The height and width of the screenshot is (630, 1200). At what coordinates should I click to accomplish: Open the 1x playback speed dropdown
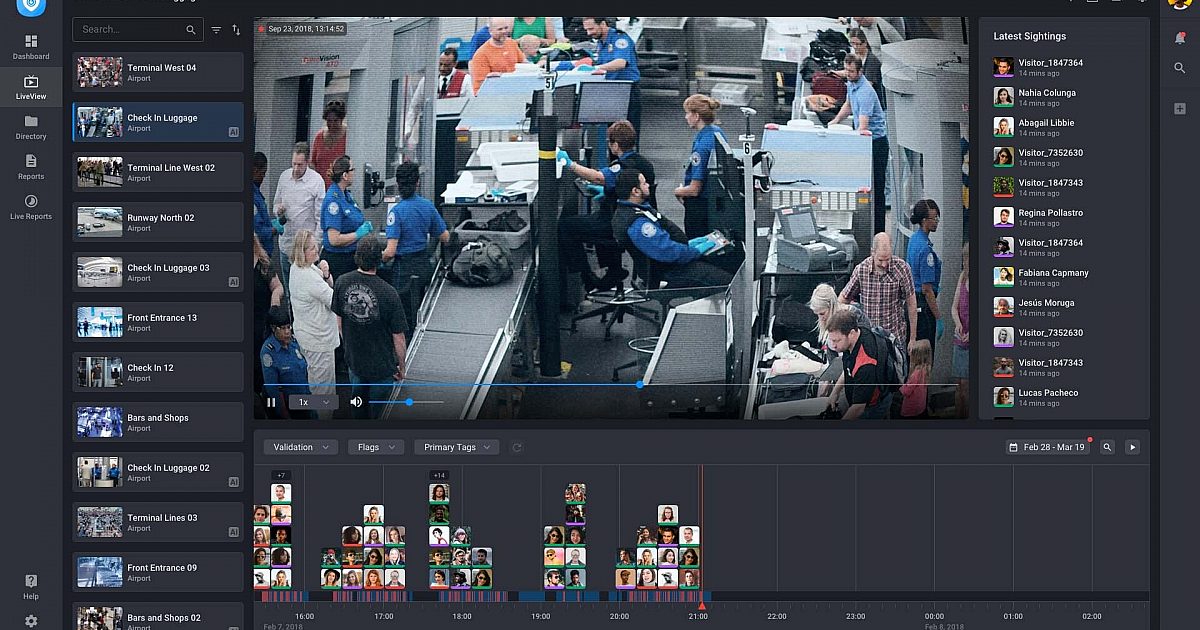[x=313, y=401]
